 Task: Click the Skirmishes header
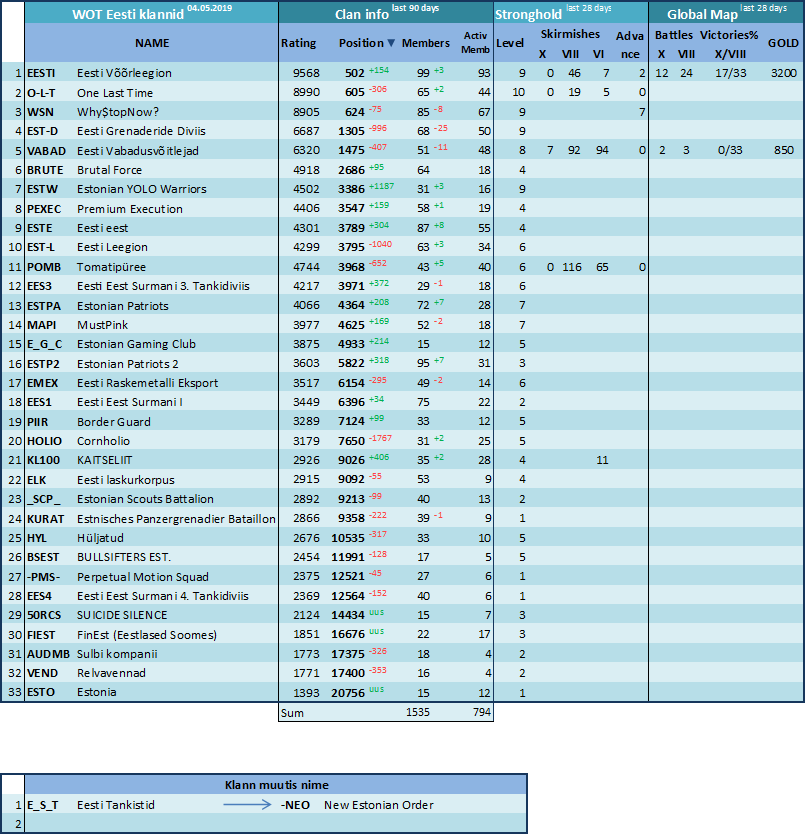(570, 34)
